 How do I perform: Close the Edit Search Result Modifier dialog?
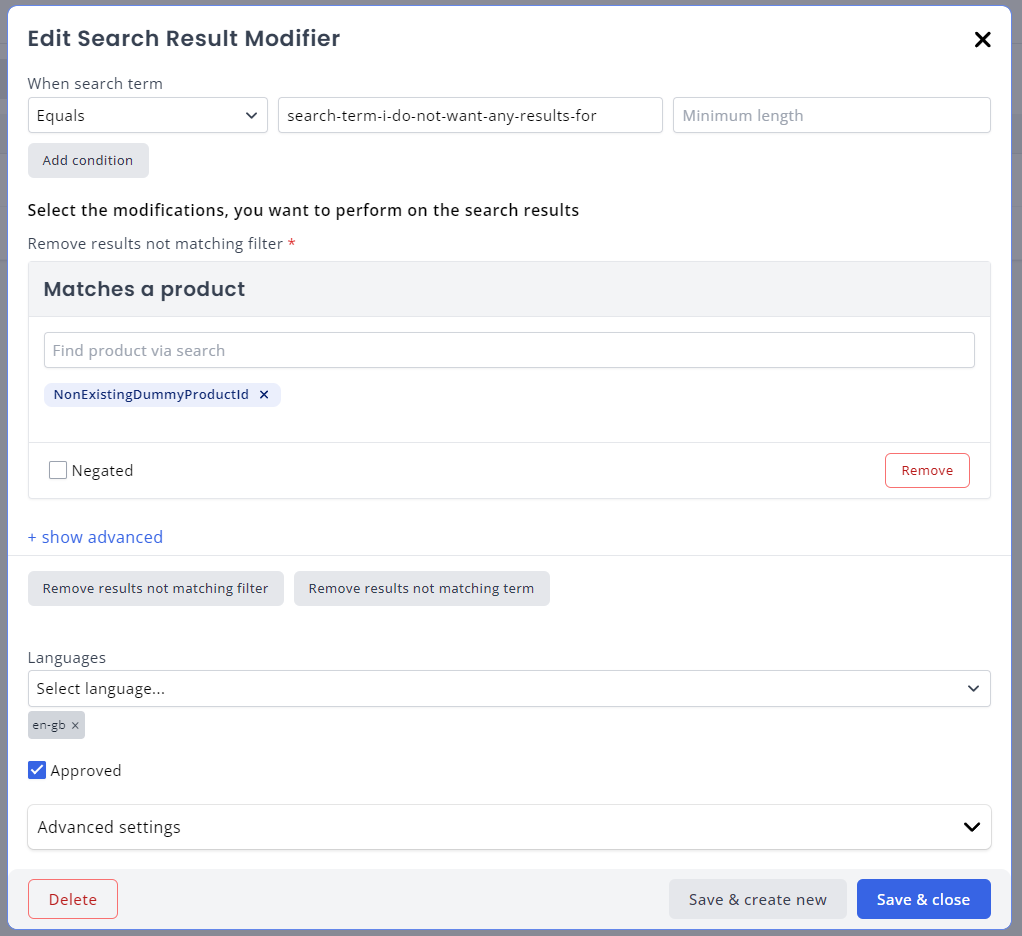click(x=982, y=39)
